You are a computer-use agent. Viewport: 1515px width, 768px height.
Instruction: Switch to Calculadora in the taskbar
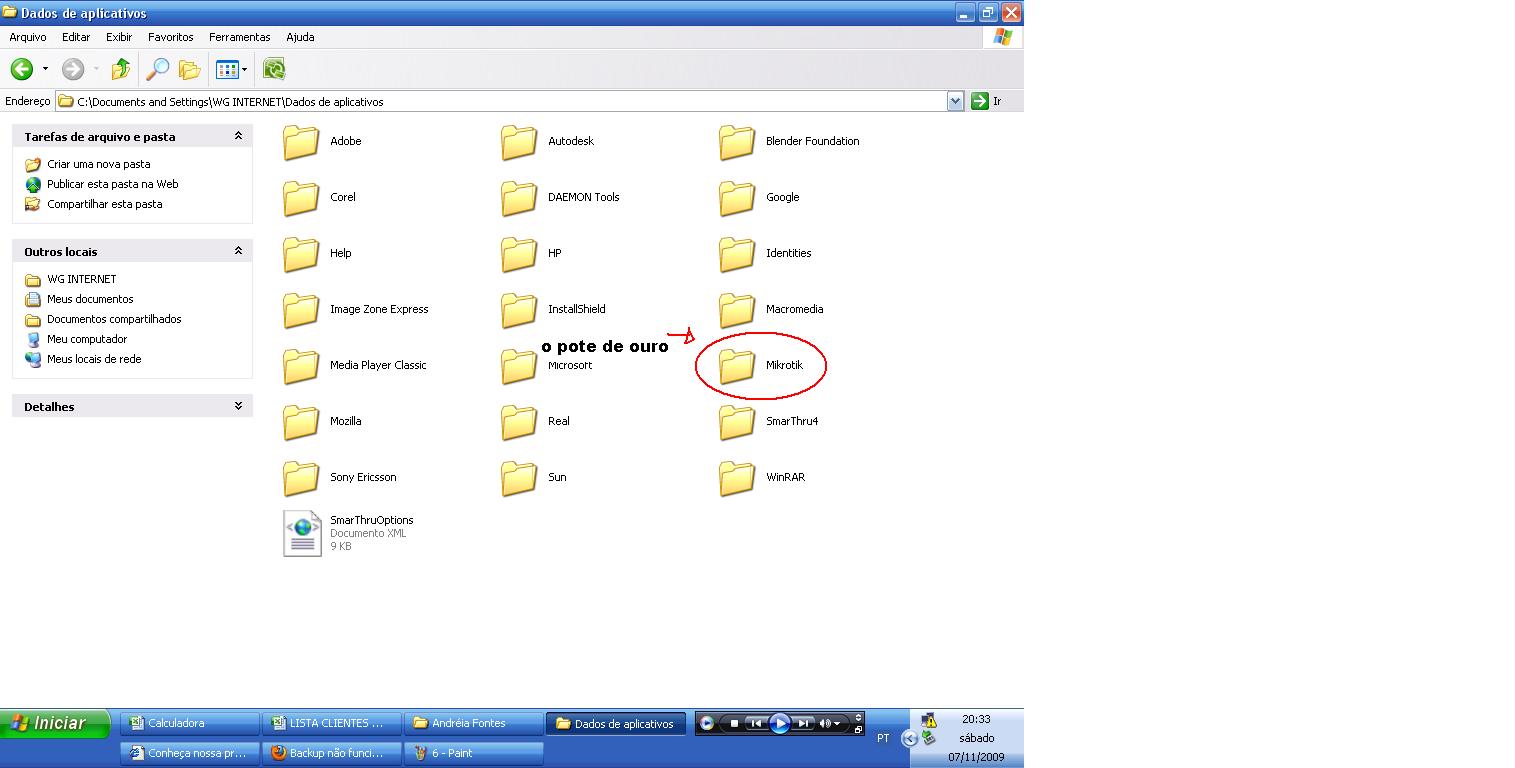[190, 723]
